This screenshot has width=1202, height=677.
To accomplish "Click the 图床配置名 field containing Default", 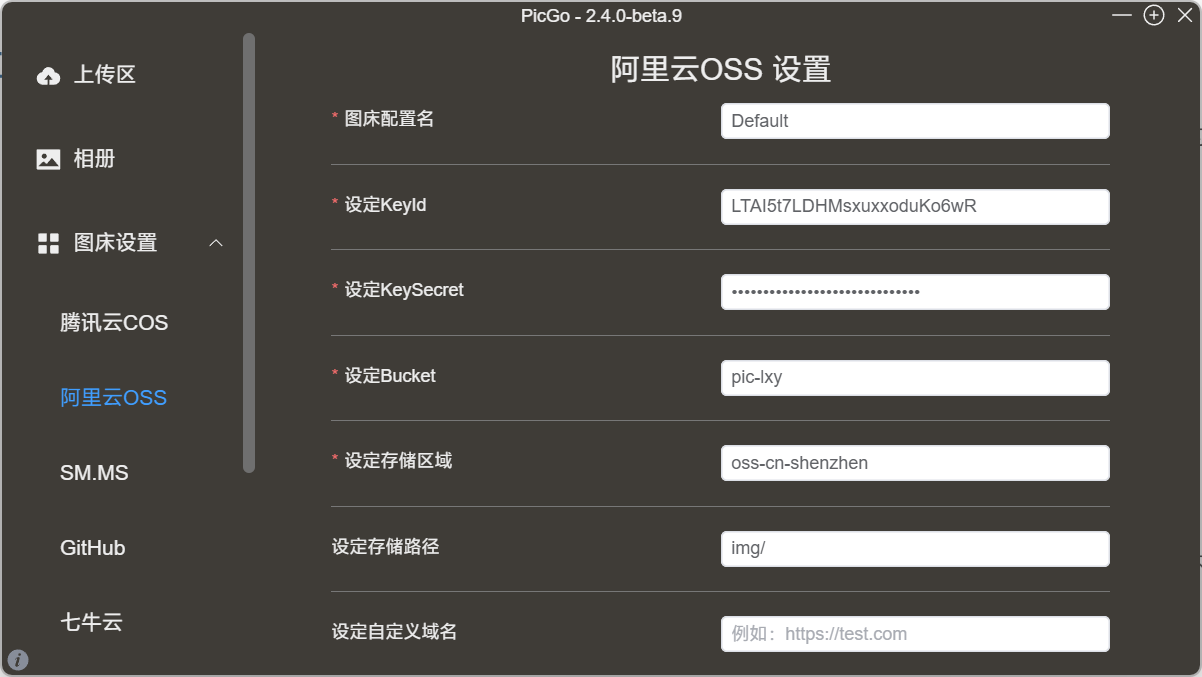I will point(914,121).
